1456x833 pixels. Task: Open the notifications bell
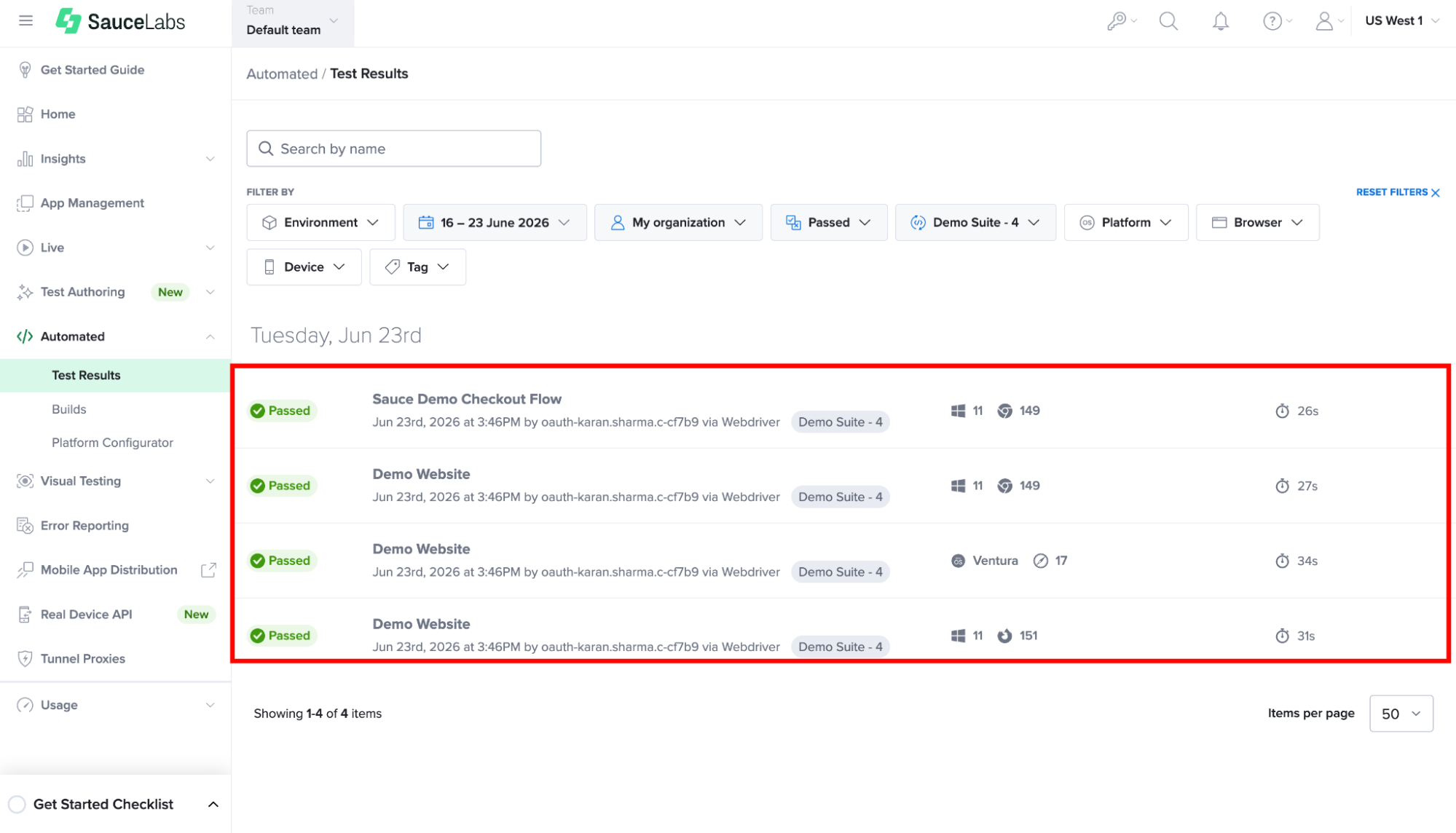pos(1221,21)
